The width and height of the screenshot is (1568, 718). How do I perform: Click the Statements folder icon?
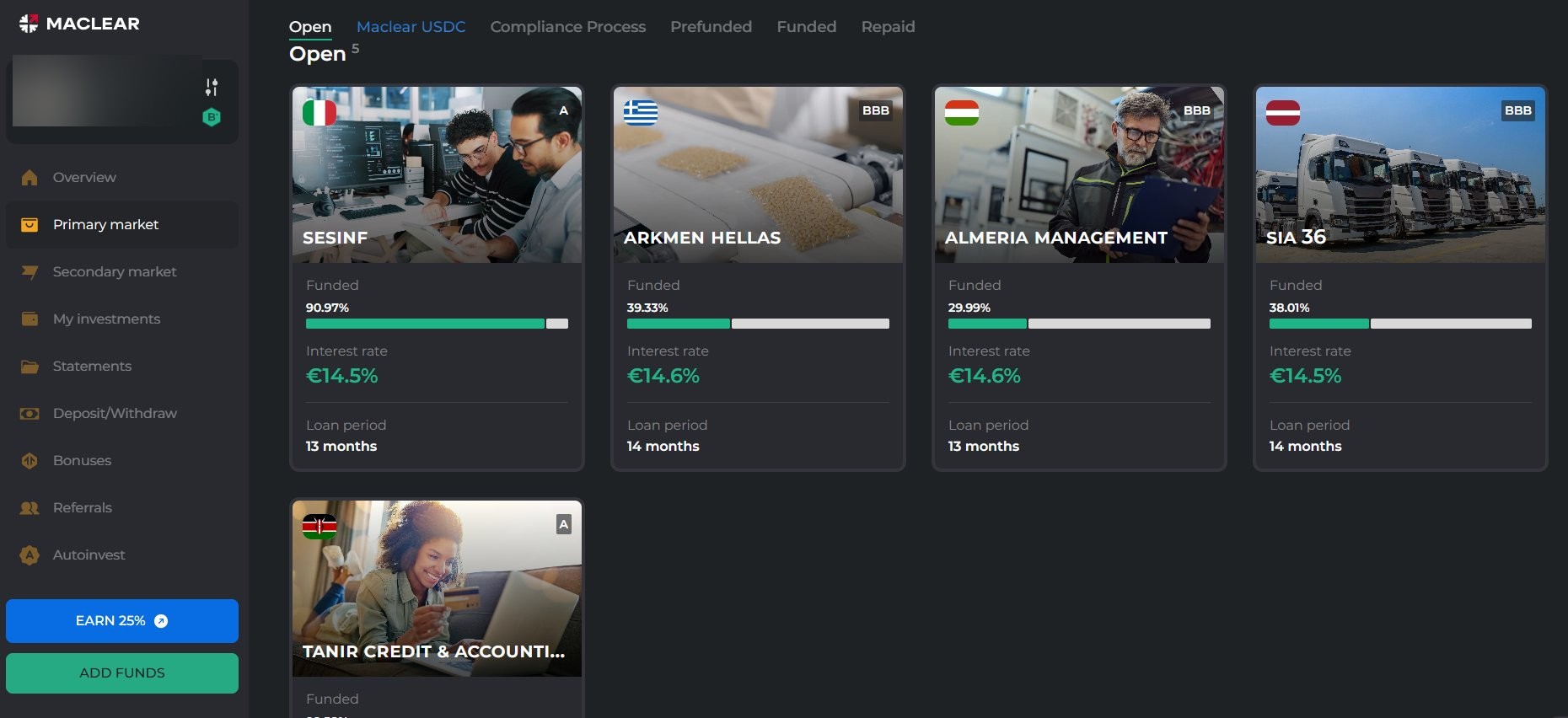click(30, 366)
